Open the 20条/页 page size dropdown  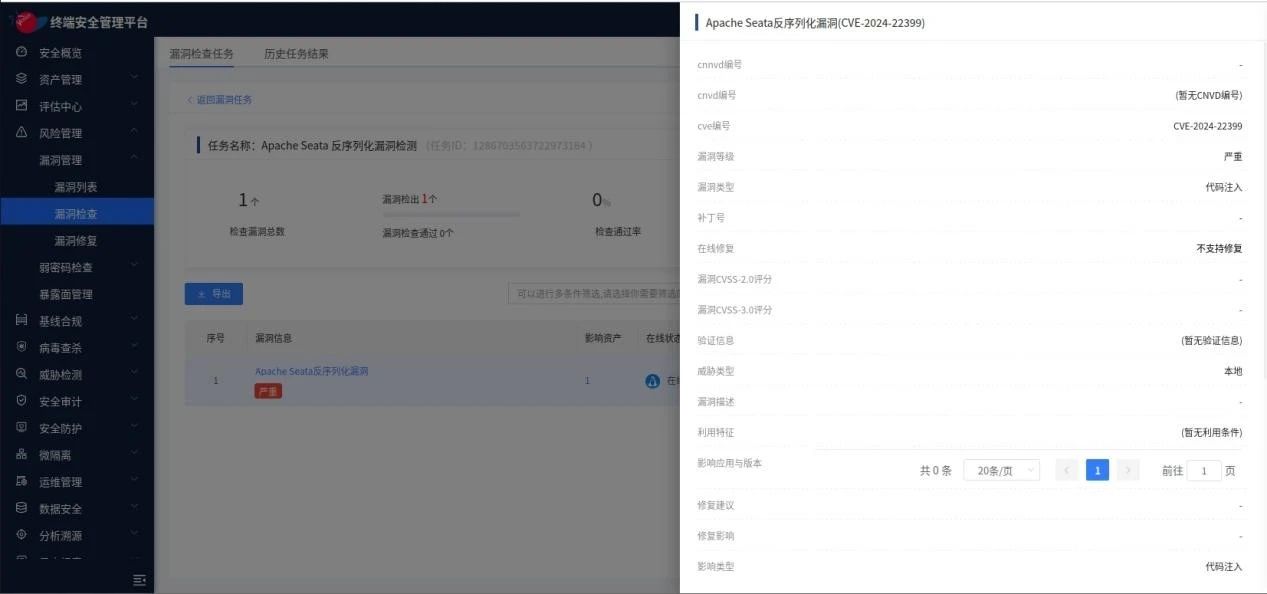click(1000, 469)
